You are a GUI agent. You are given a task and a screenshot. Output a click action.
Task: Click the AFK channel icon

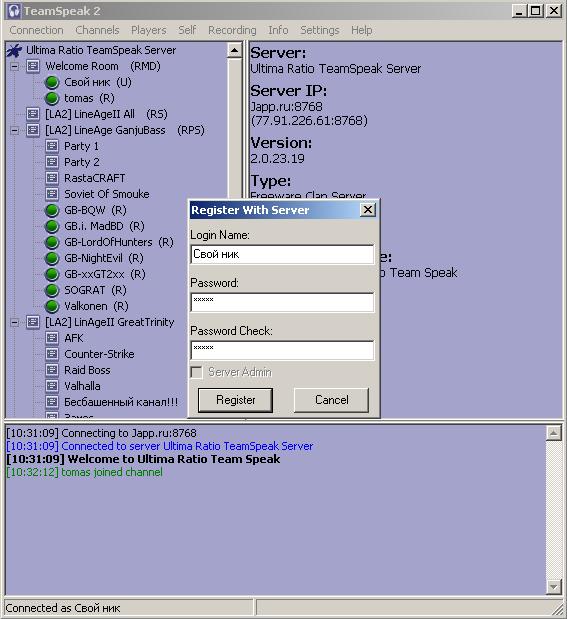tap(52, 338)
